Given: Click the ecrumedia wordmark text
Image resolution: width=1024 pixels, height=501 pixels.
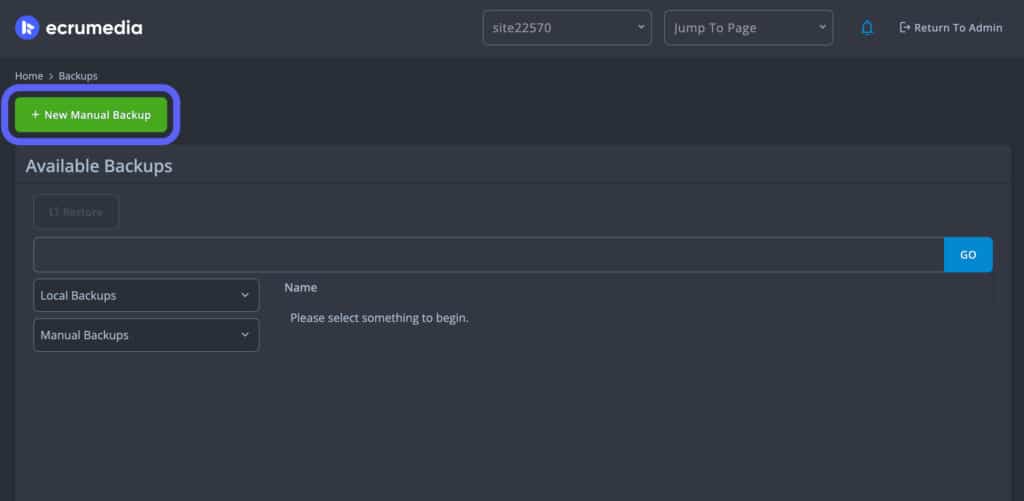Looking at the screenshot, I should (x=94, y=28).
